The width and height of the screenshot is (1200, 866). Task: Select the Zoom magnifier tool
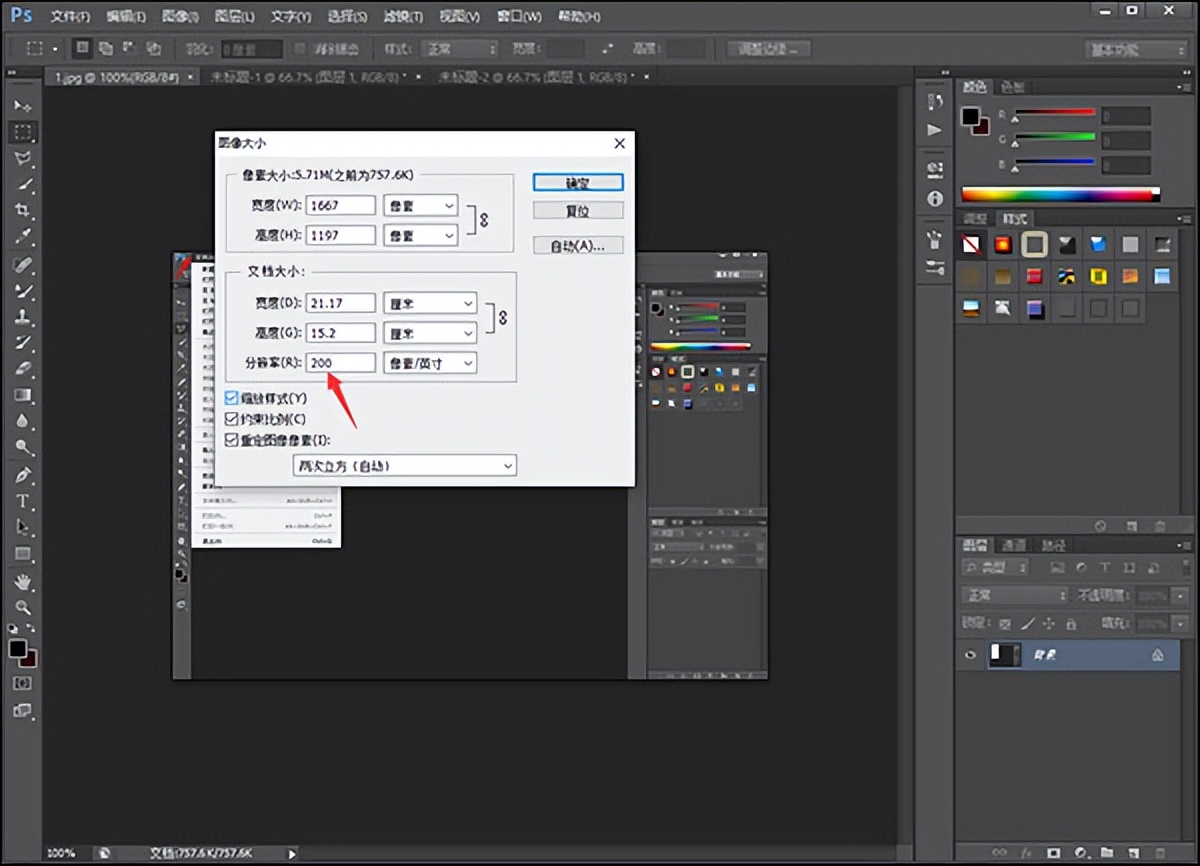[23, 607]
